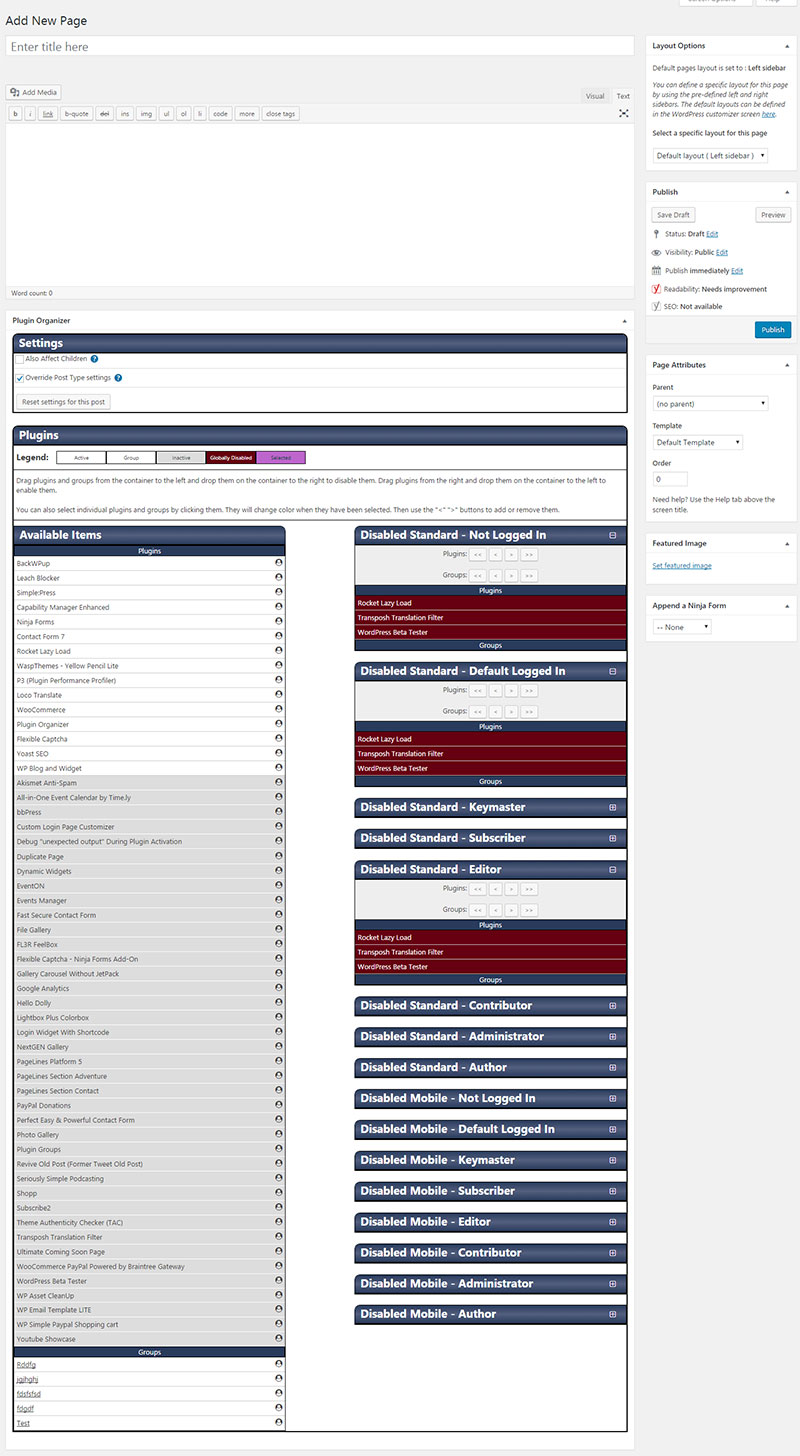Click the Add Media button
This screenshot has height=1456, width=800.
[34, 92]
